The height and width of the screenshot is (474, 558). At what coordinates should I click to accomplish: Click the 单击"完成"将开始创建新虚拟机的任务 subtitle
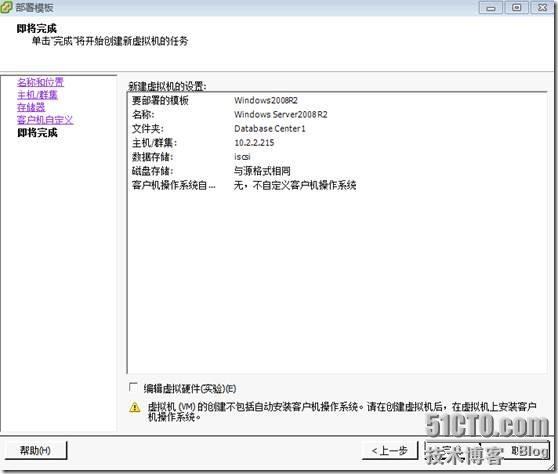pos(110,41)
